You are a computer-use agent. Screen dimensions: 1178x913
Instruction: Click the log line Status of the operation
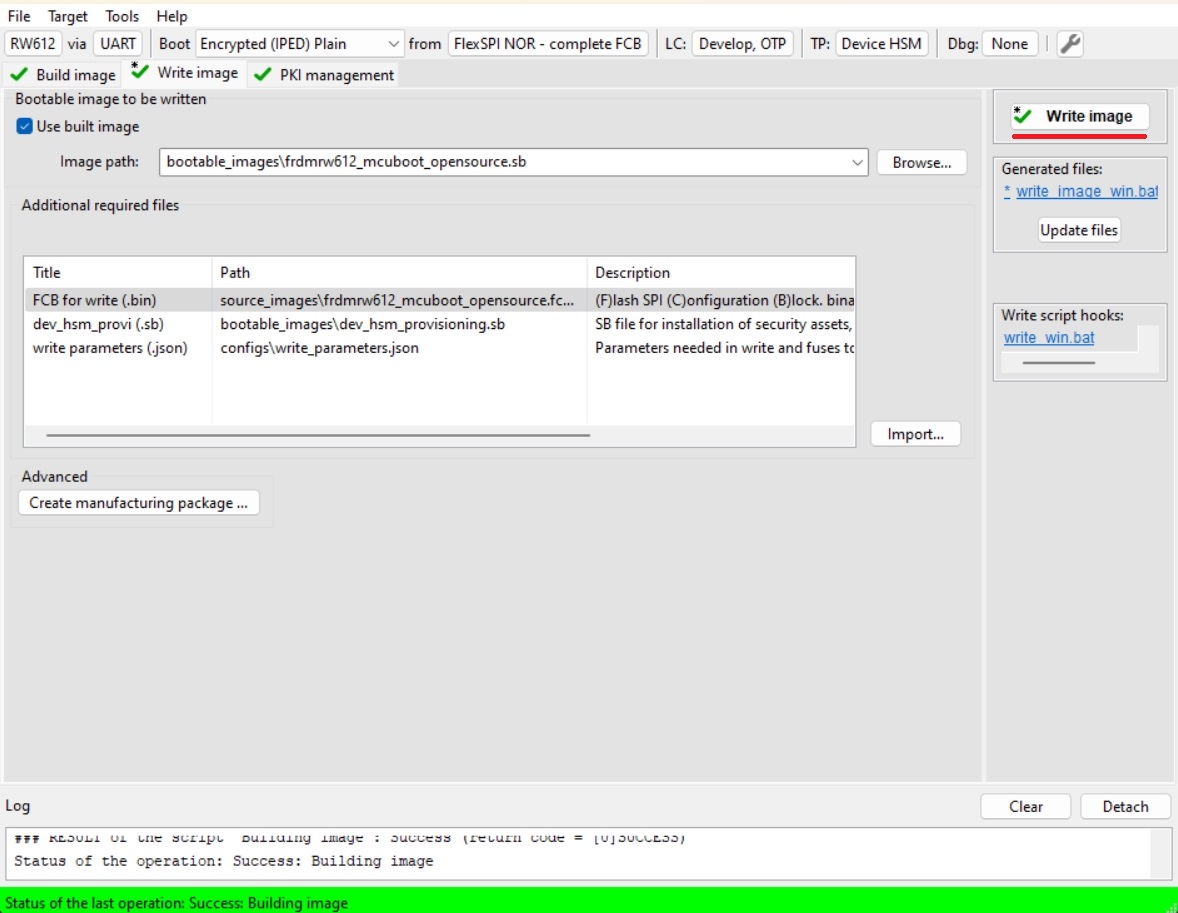point(223,861)
